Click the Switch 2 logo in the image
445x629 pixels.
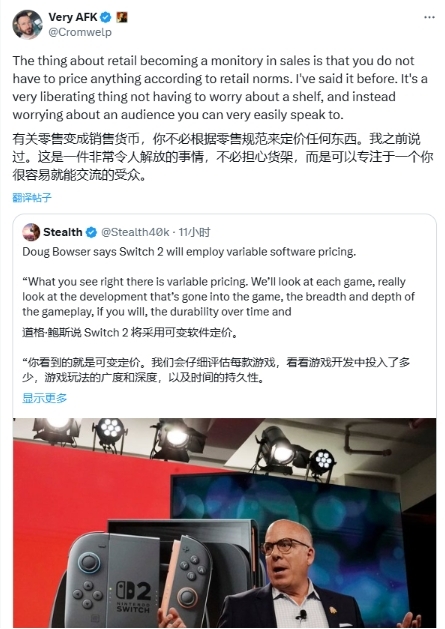pyautogui.click(x=133, y=597)
